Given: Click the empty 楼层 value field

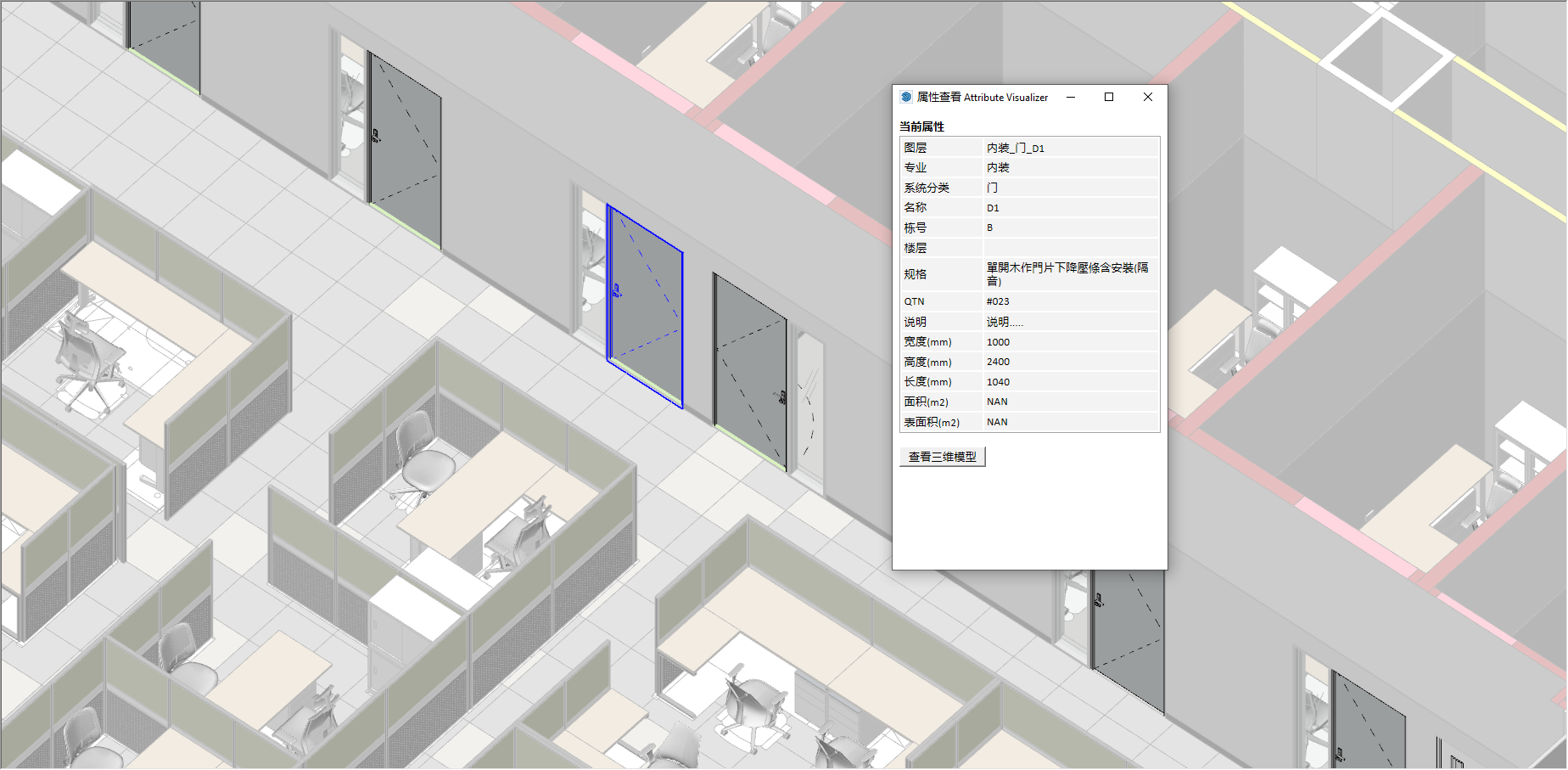Looking at the screenshot, I should click(1070, 248).
